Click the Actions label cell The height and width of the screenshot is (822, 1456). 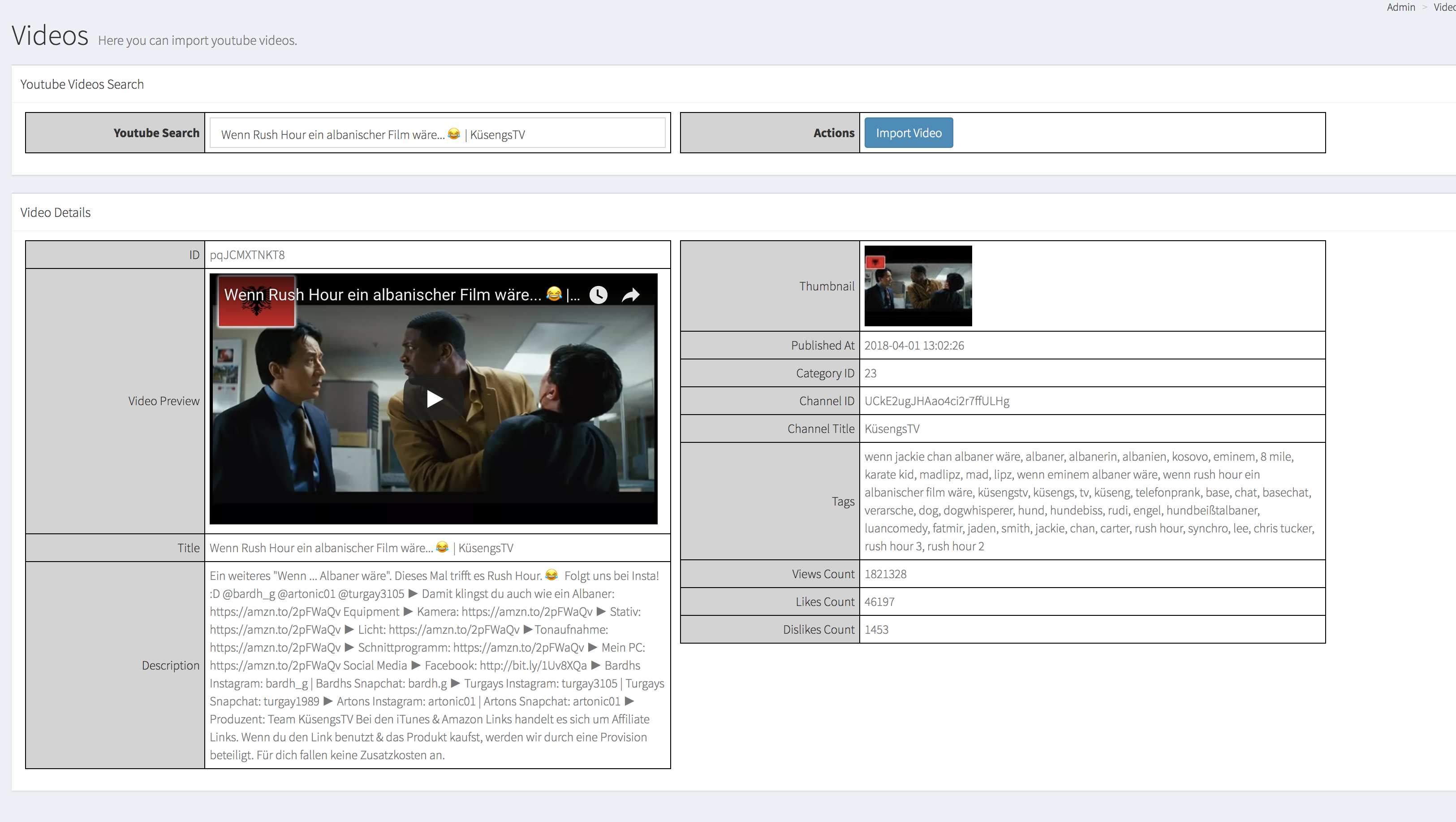(770, 133)
